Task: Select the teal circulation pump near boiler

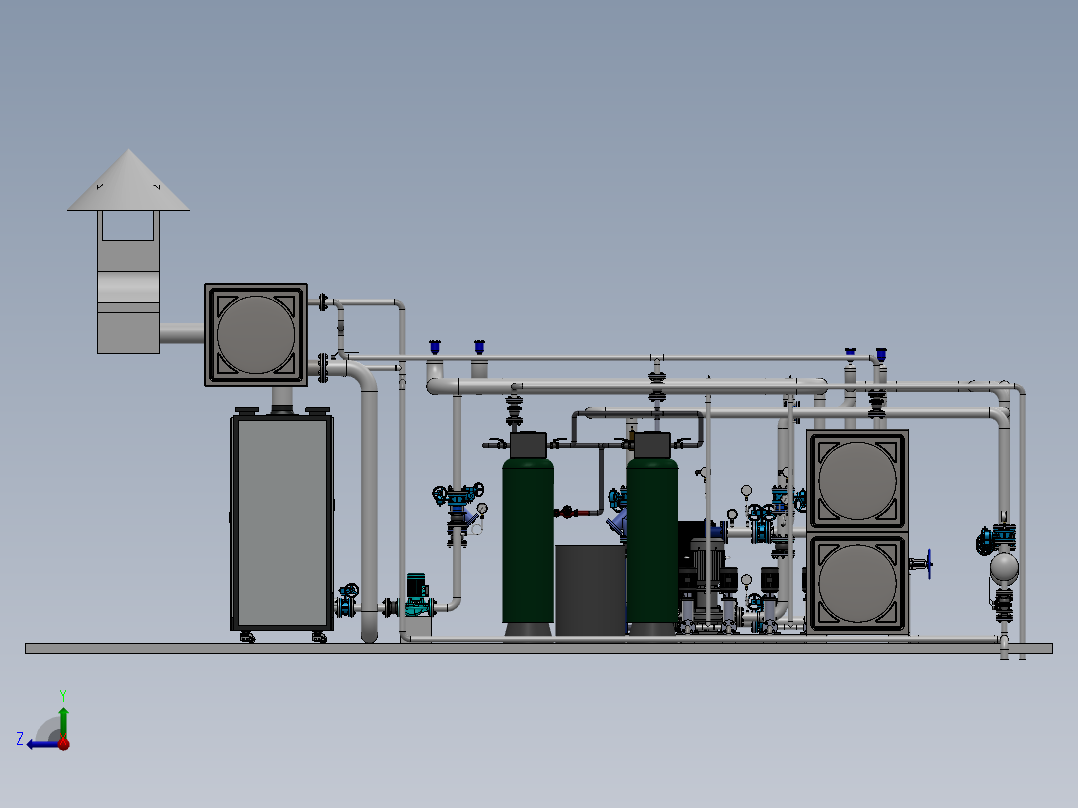Action: [417, 596]
